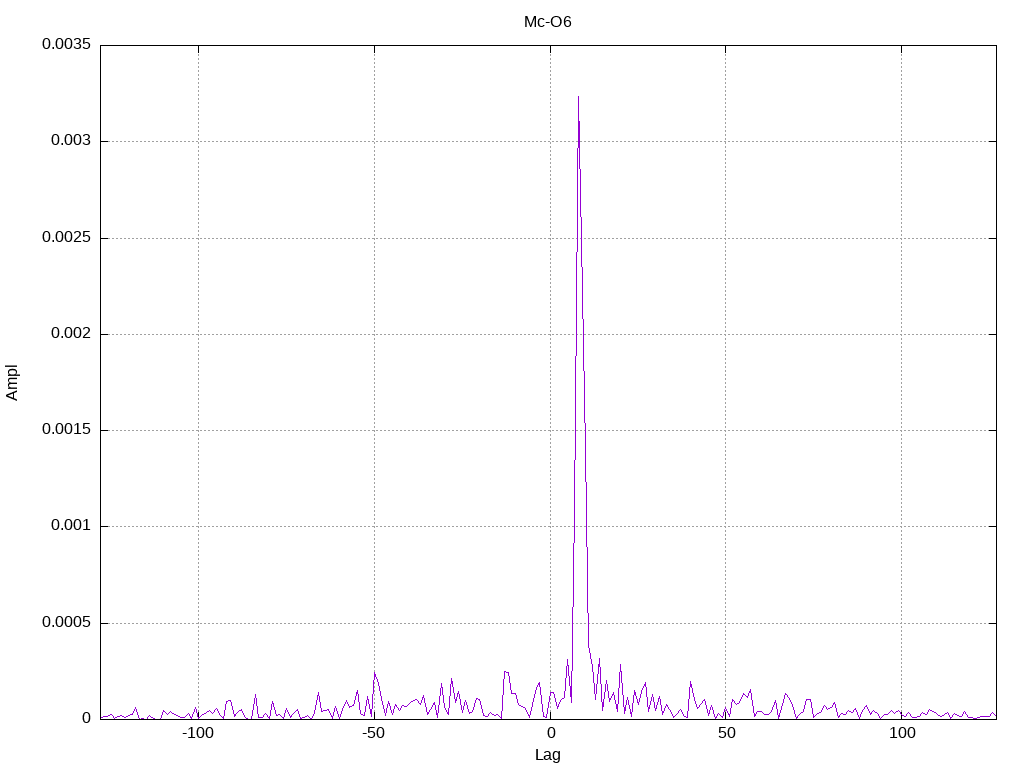The image size is (1024, 768).
Task: Click the small peak near lag -50
Action: [x=375, y=673]
